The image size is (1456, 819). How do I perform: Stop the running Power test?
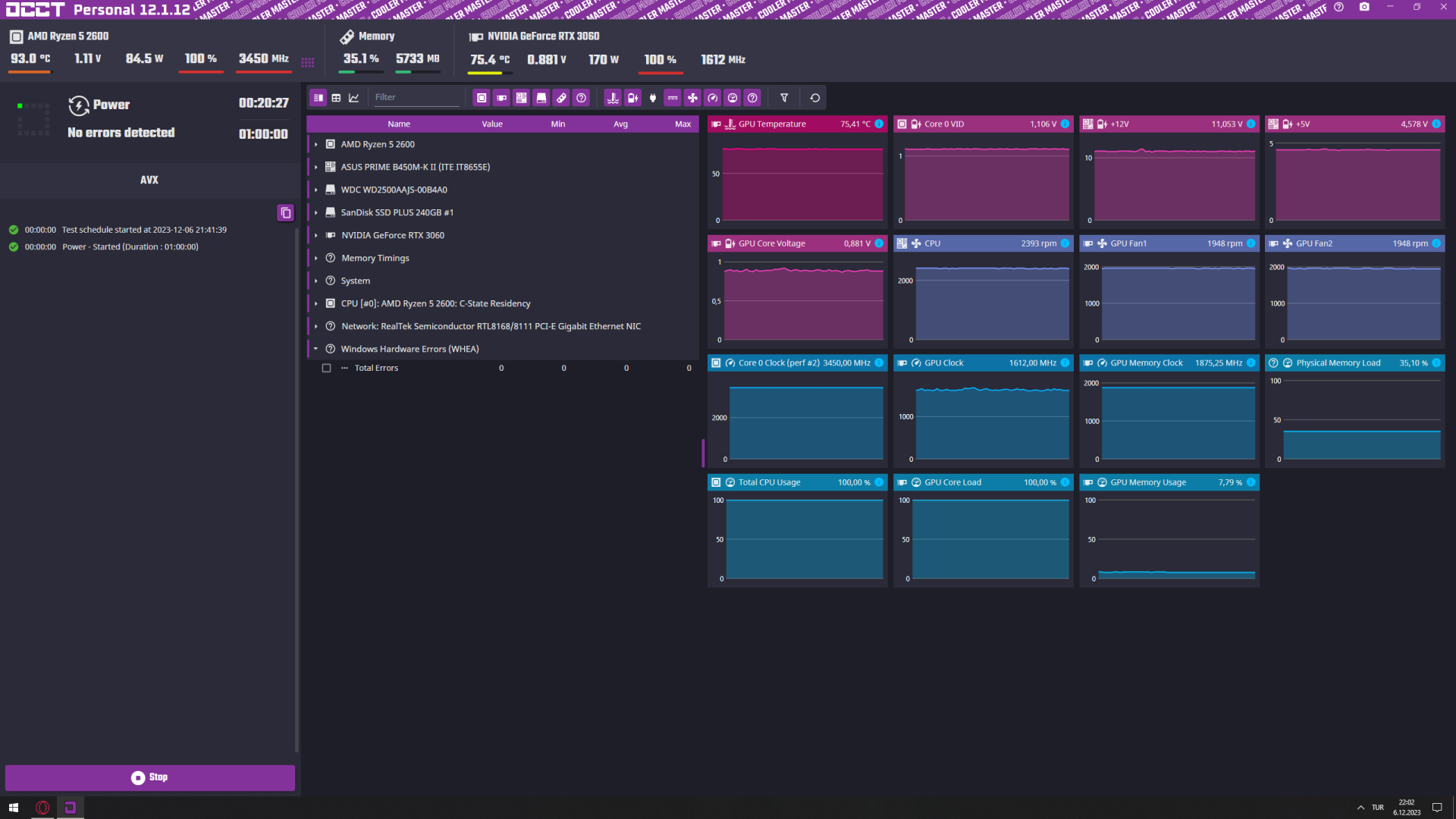[149, 777]
